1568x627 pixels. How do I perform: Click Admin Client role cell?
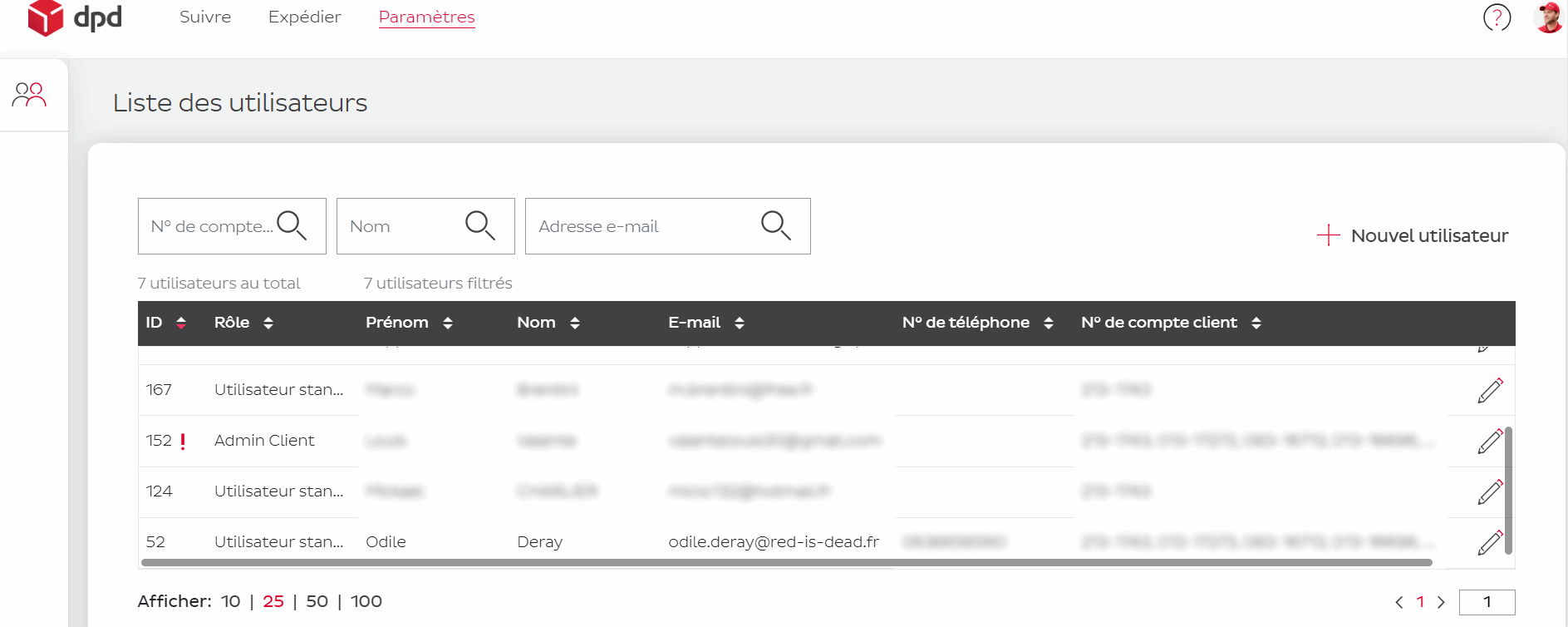coord(264,441)
